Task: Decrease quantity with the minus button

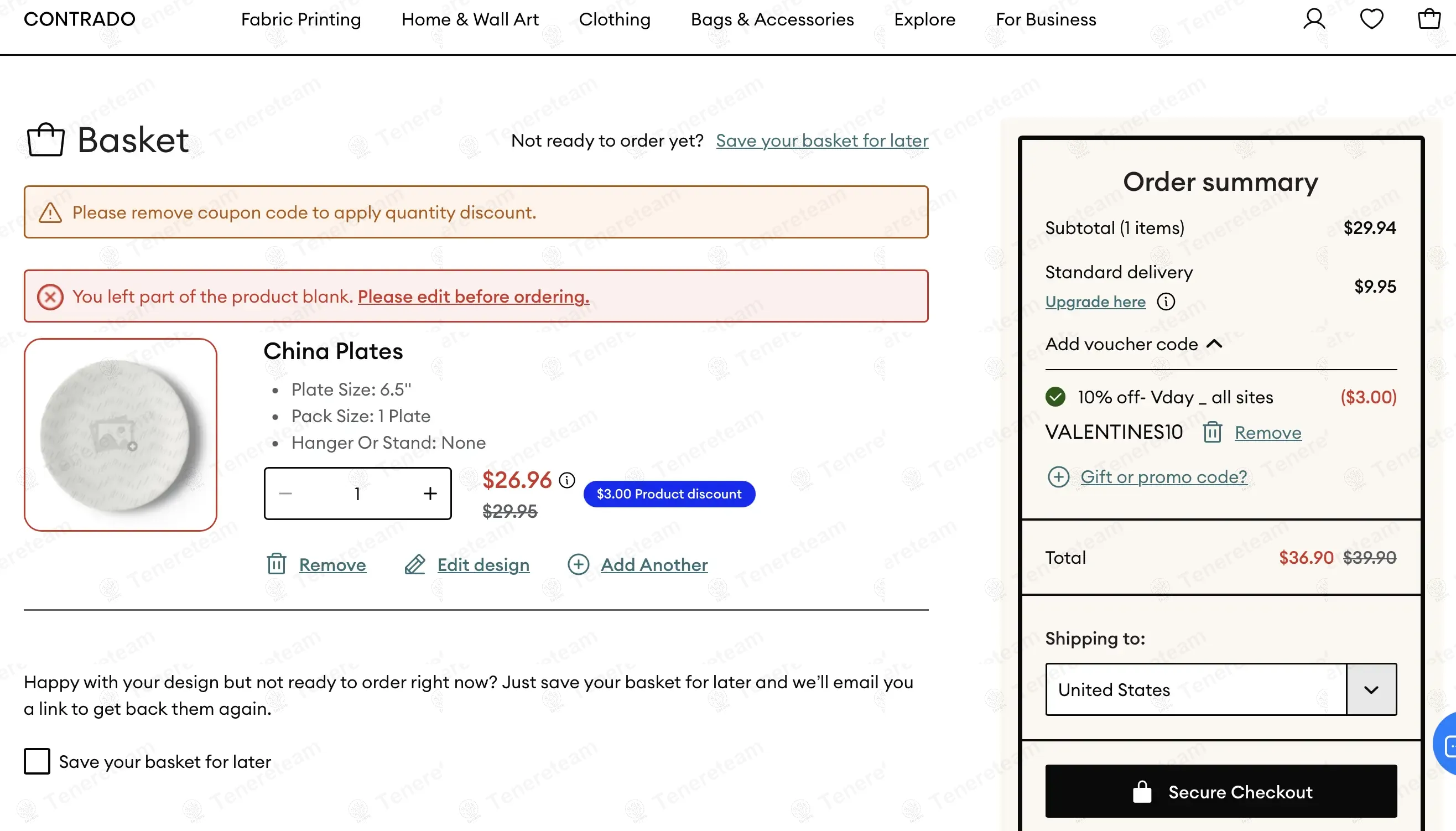Action: coord(286,494)
